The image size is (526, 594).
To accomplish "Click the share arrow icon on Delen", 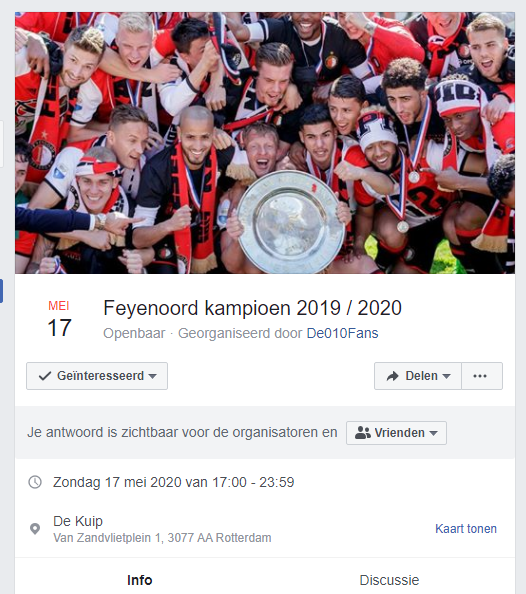I will (x=393, y=376).
